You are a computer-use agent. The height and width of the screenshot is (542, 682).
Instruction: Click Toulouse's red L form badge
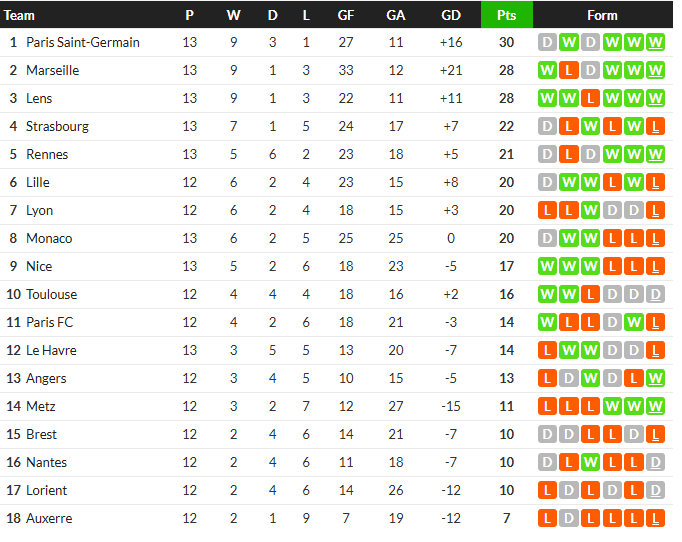coord(591,294)
